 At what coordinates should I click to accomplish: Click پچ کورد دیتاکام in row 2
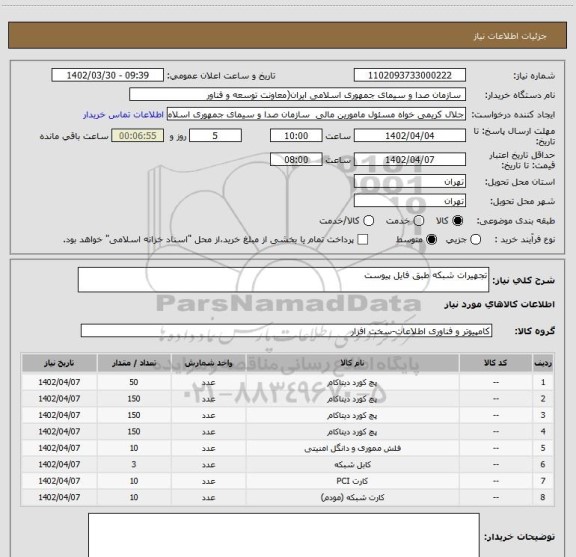pyautogui.click(x=352, y=399)
